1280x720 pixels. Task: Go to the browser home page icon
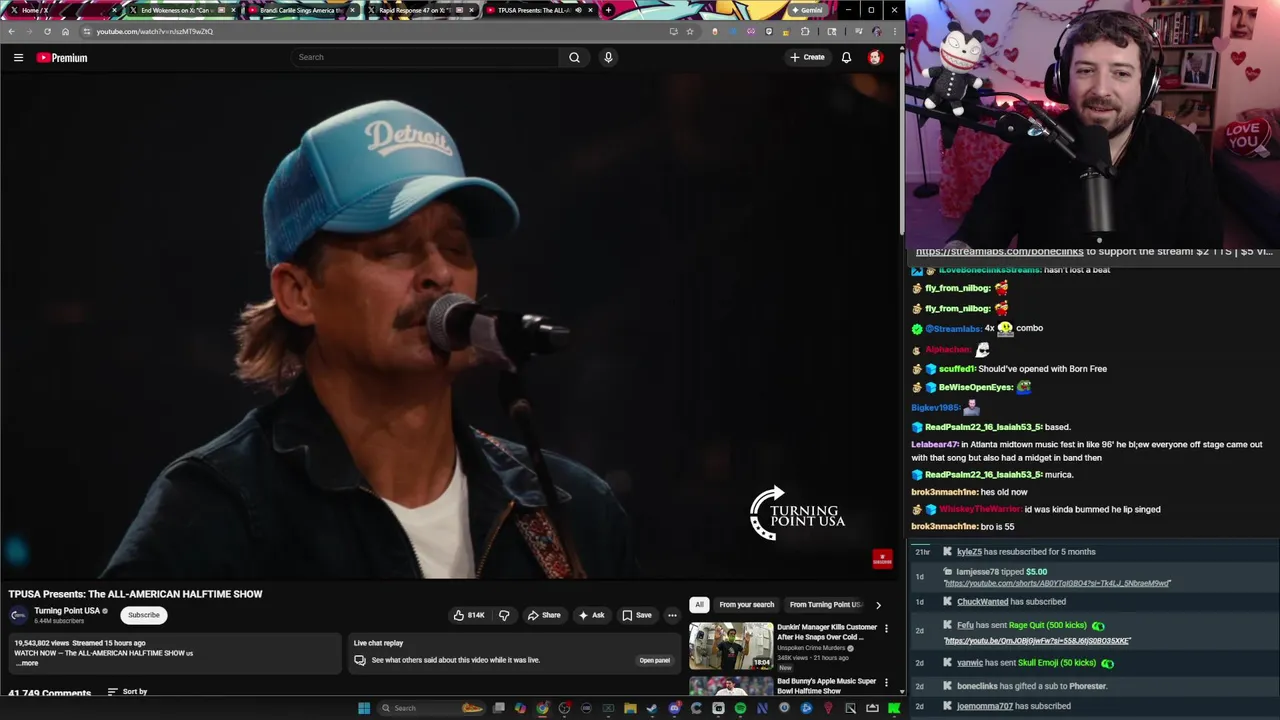tap(66, 31)
